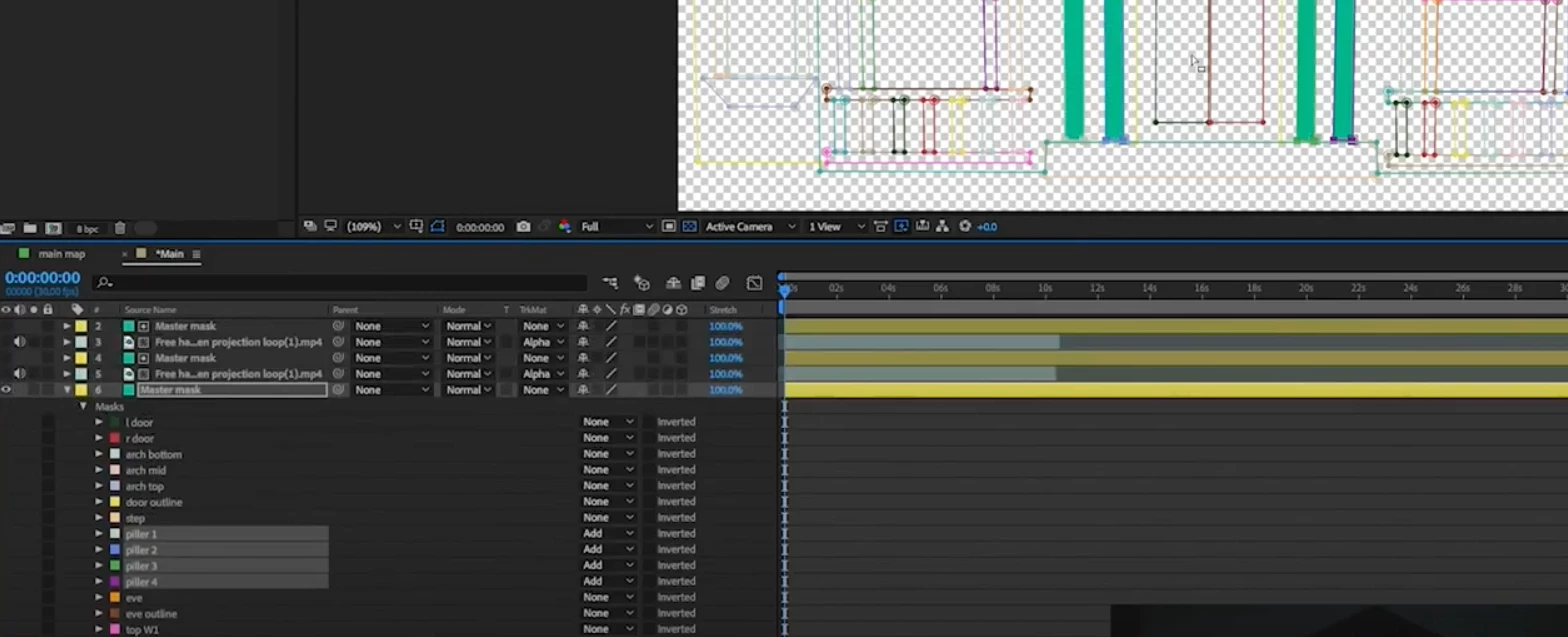This screenshot has width=1568, height=637.
Task: Hide layer 6 Master mask with eye
Action: [6, 390]
